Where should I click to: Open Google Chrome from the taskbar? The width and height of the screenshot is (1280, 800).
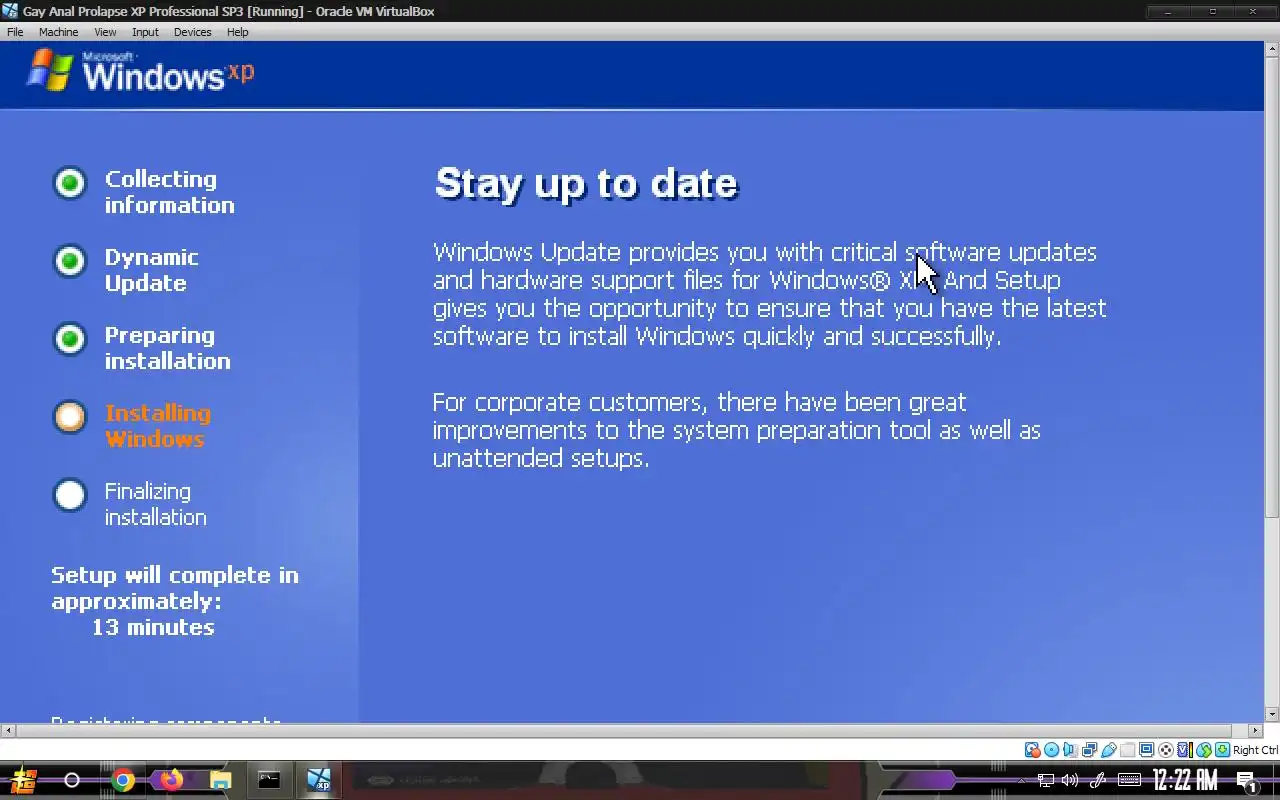(x=123, y=780)
